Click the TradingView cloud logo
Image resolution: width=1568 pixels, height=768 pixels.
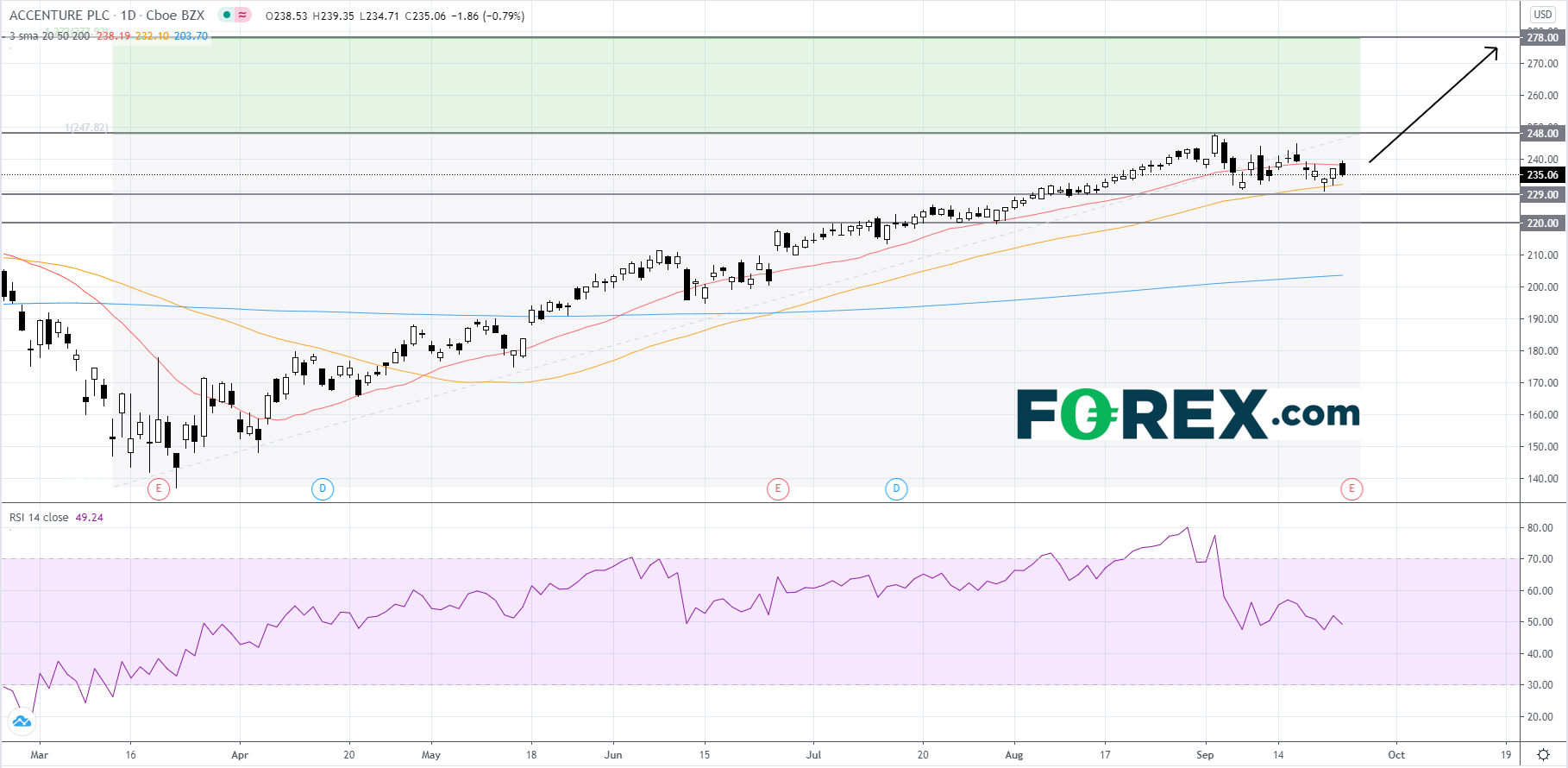(x=21, y=721)
